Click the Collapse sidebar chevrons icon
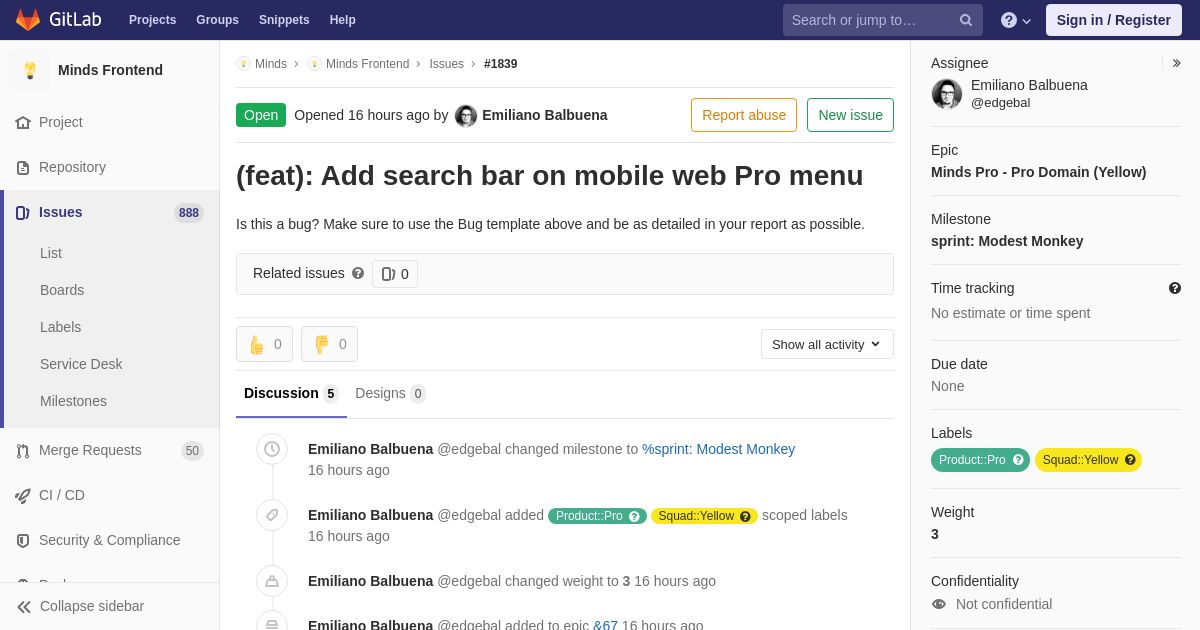 coord(24,606)
